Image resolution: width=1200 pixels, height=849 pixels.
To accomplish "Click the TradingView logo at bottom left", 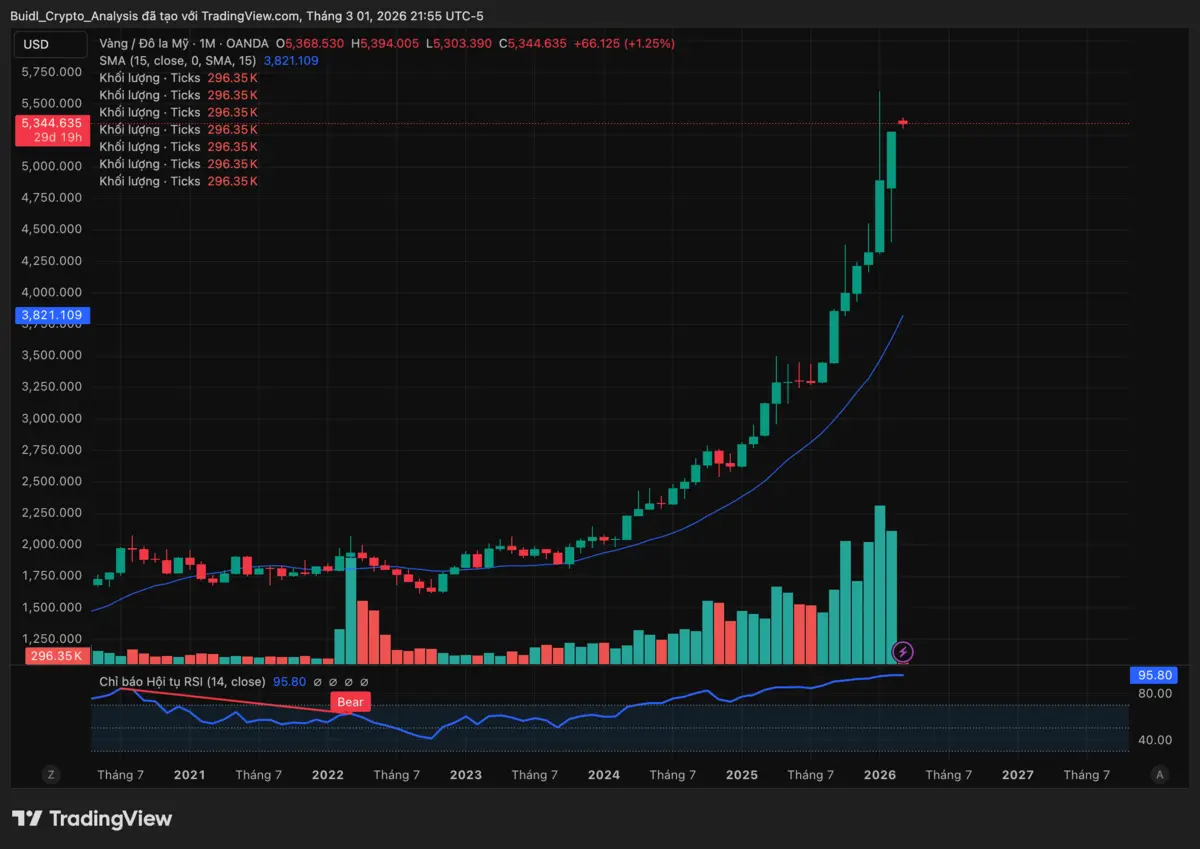I will (92, 818).
